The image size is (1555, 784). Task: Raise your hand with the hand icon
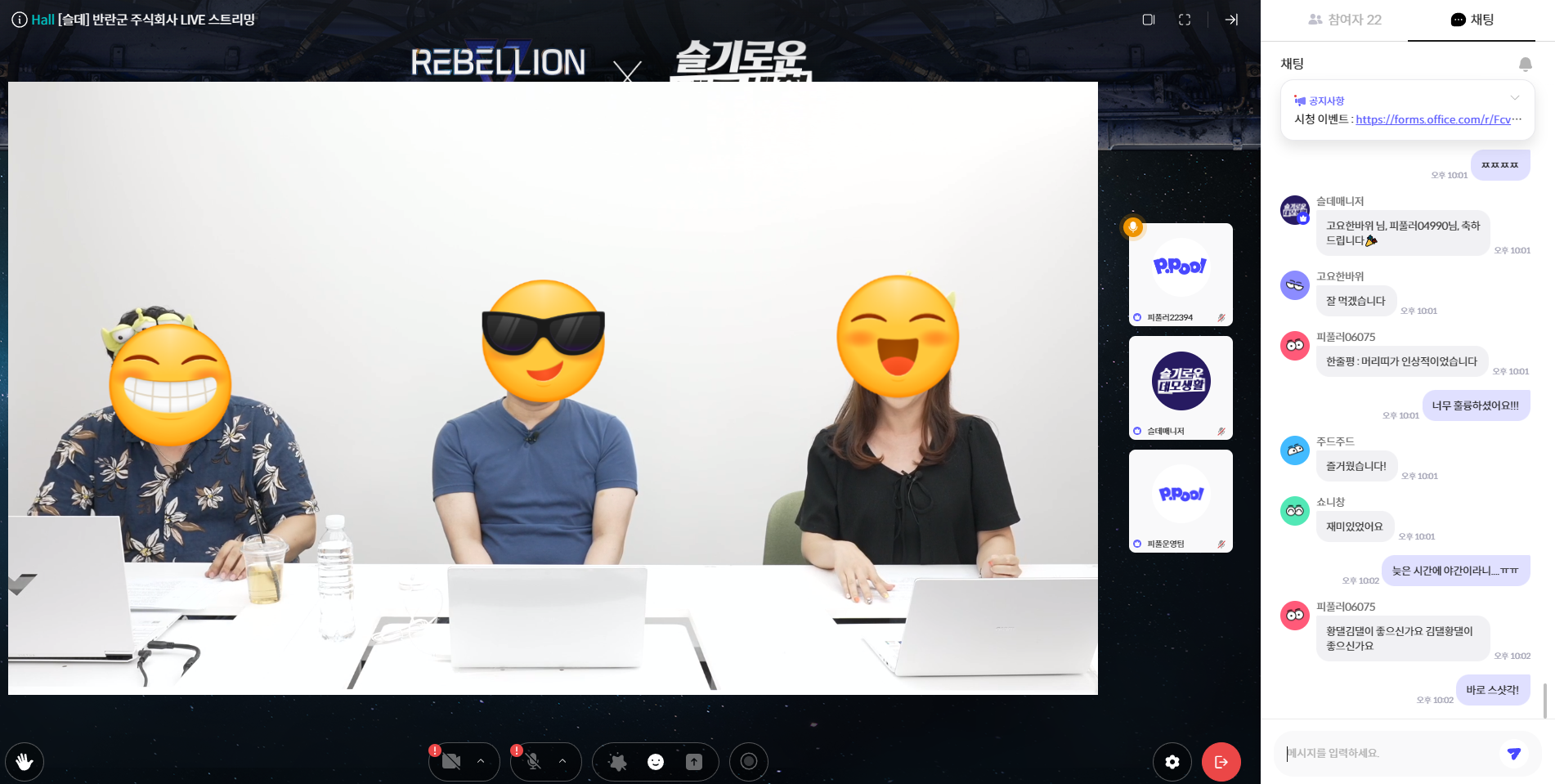25,762
